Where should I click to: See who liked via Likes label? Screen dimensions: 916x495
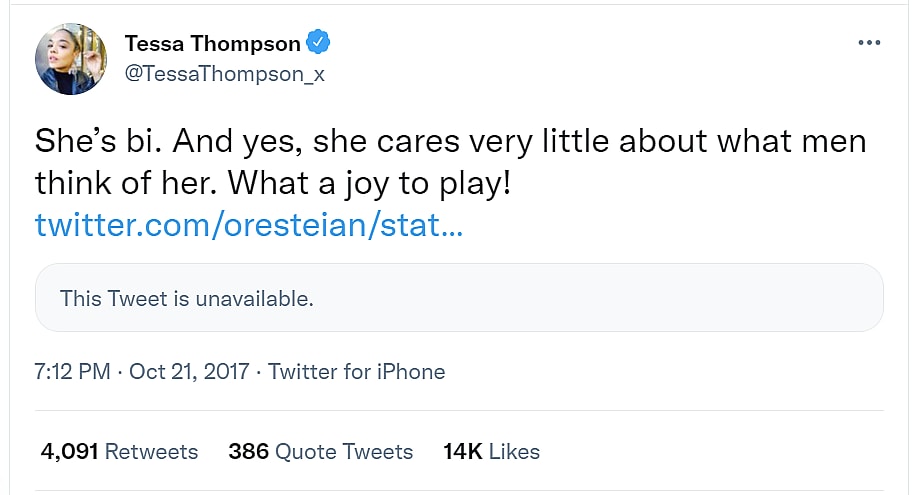coord(515,452)
